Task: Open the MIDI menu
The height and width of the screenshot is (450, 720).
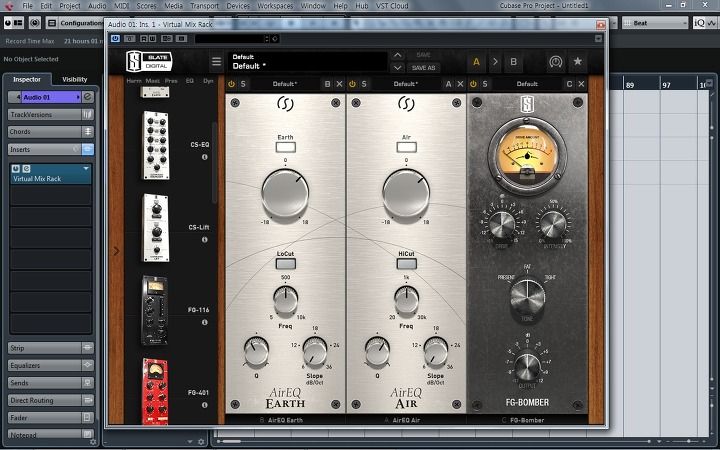Action: coord(121,6)
